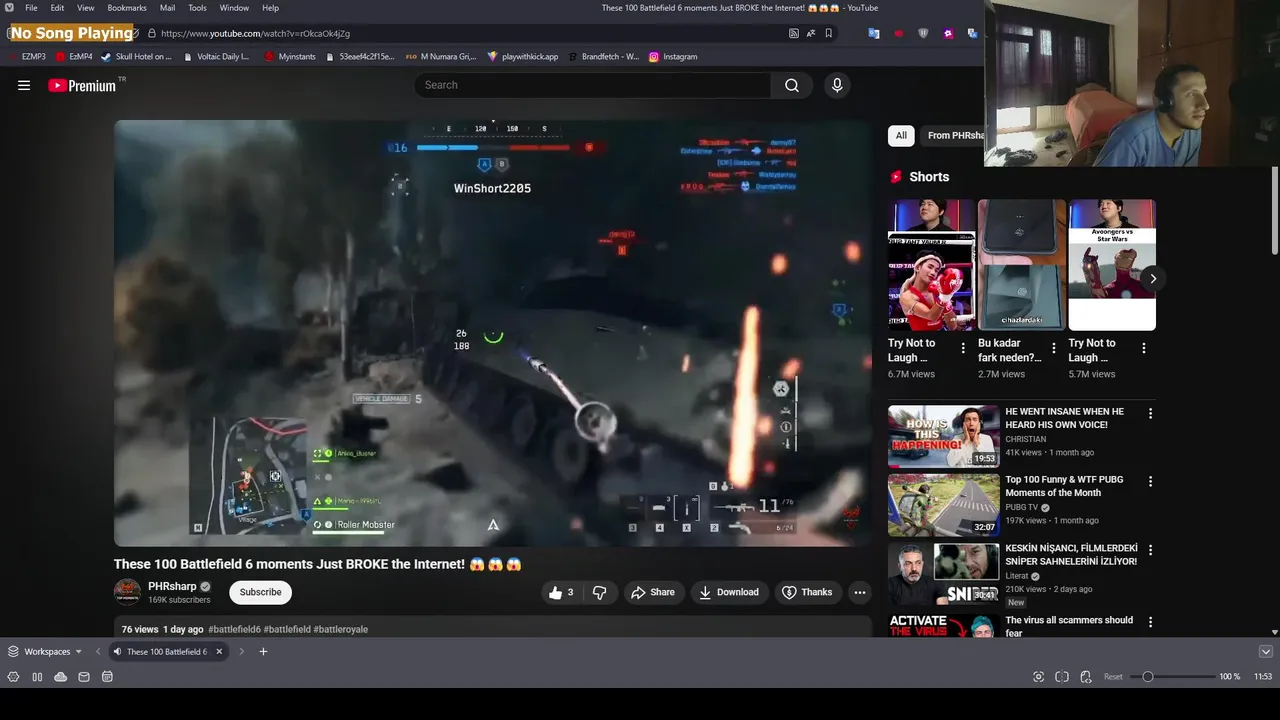1280x720 pixels.
Task: Open the Brandfetch bookmark
Action: click(x=603, y=57)
